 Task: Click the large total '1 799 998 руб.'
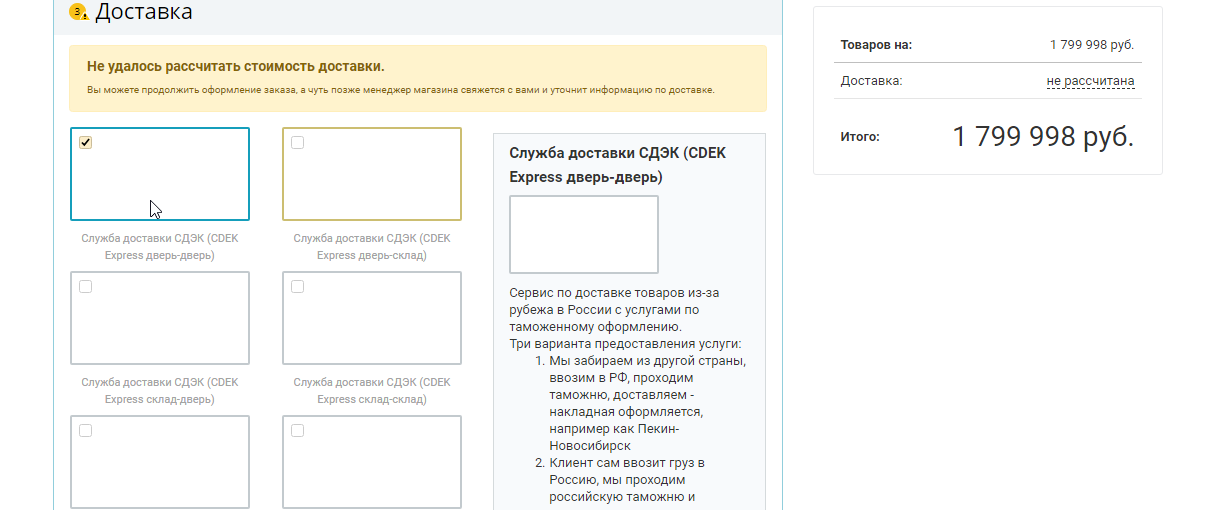(x=1043, y=137)
